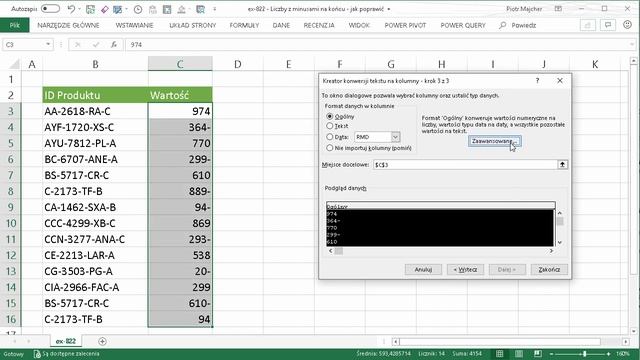Switch to the Narzędzie główne tab
Viewport: 640px width, 360px height.
point(68,25)
